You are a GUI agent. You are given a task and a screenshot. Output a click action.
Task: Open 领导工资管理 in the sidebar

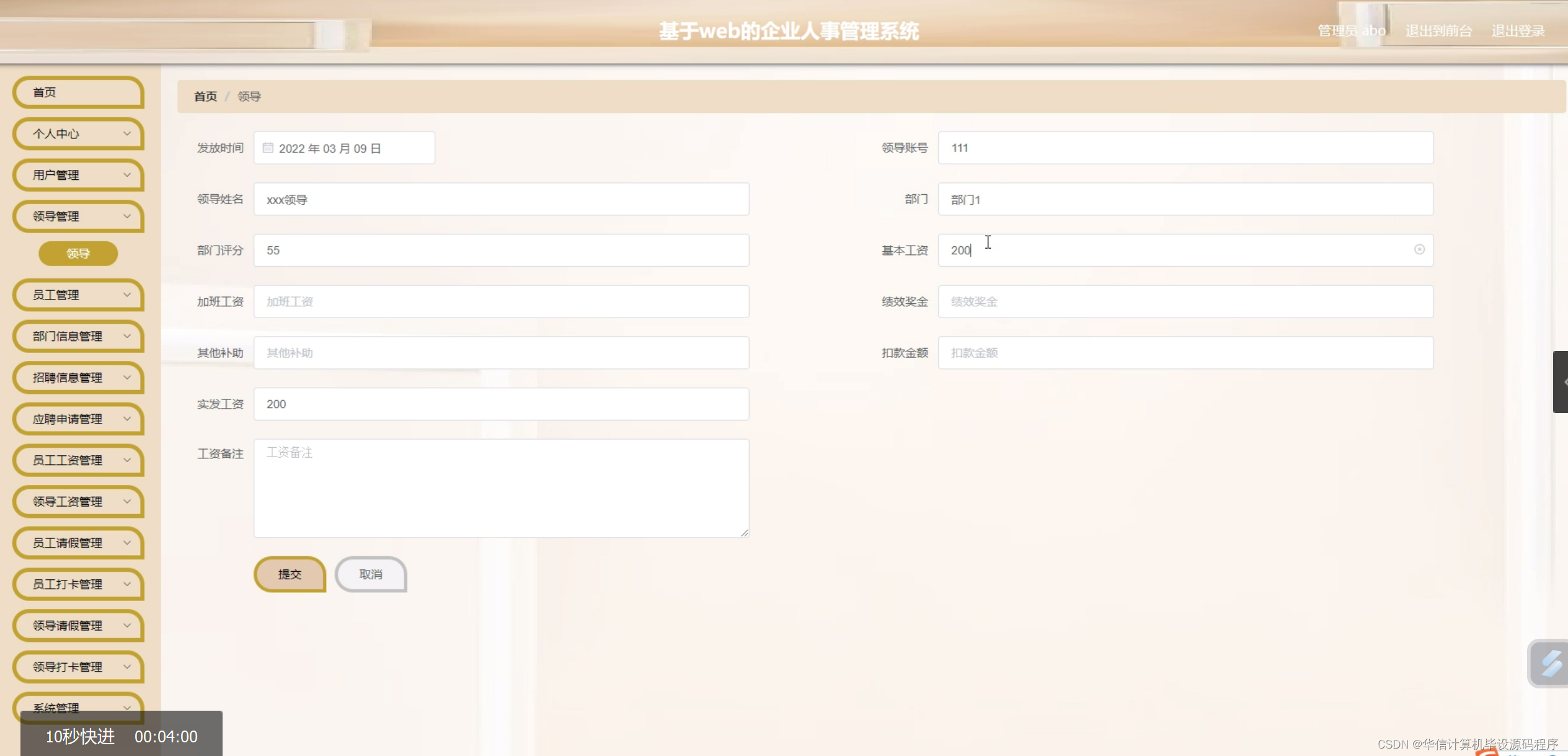(78, 502)
